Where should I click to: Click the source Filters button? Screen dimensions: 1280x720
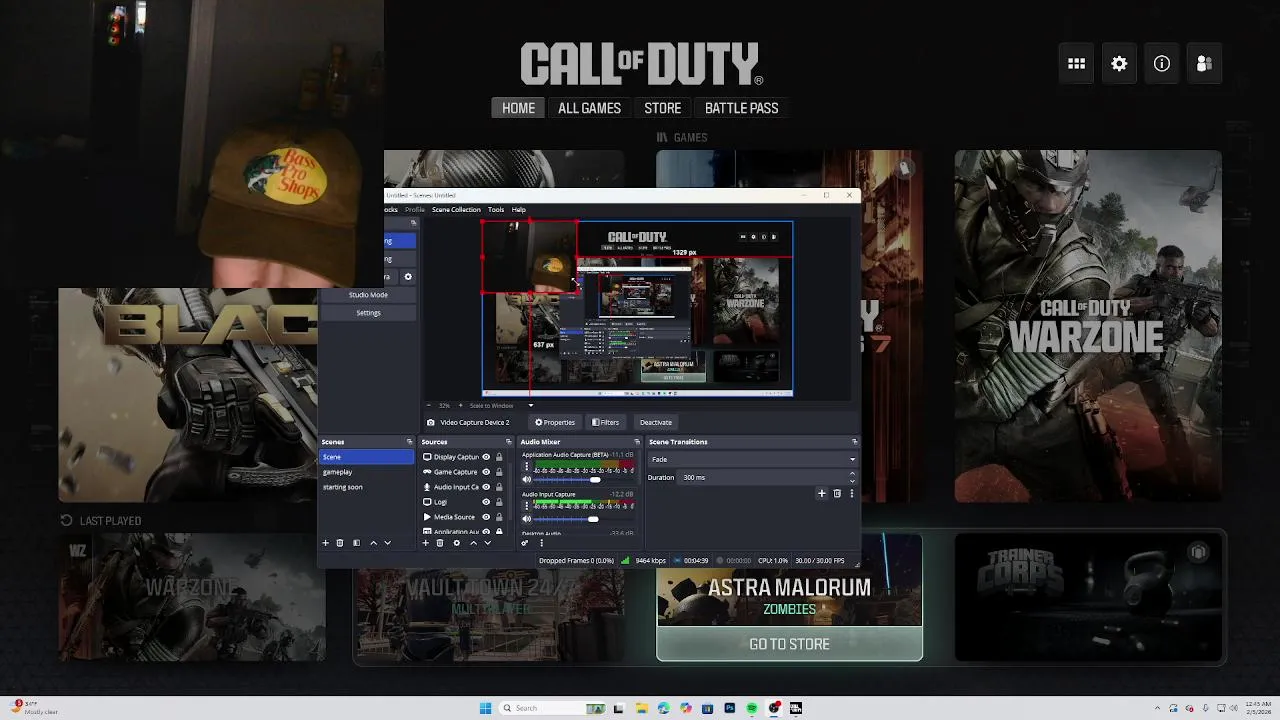click(x=605, y=422)
